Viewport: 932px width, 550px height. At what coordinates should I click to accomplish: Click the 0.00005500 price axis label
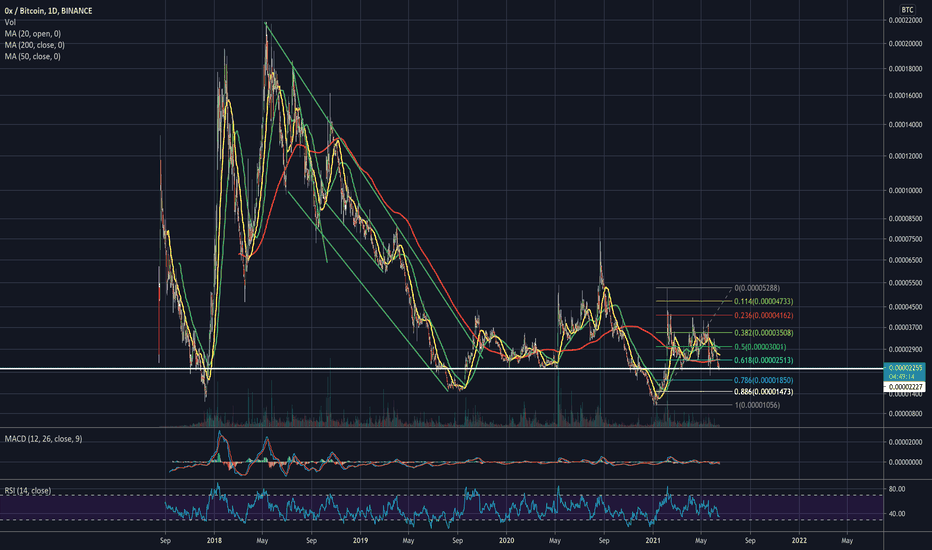pos(906,283)
